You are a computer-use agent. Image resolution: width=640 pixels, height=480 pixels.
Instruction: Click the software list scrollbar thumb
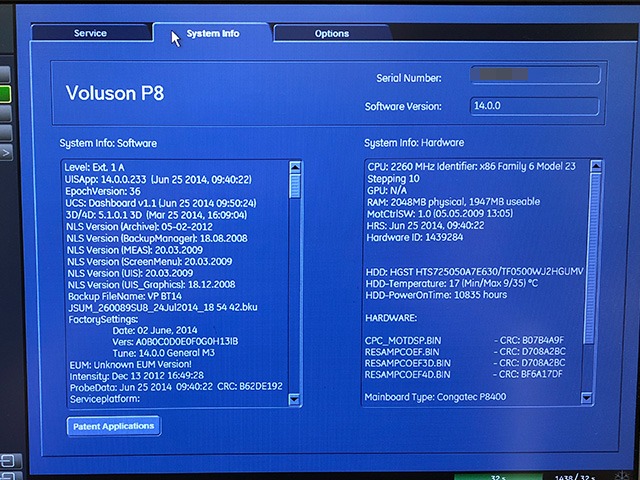pos(295,186)
